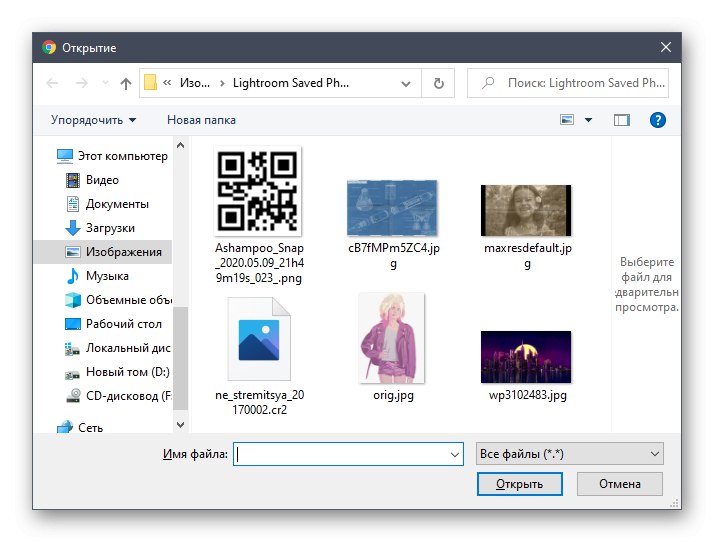Click the Изо... breadcrumb segment
714x542 pixels.
tap(195, 83)
